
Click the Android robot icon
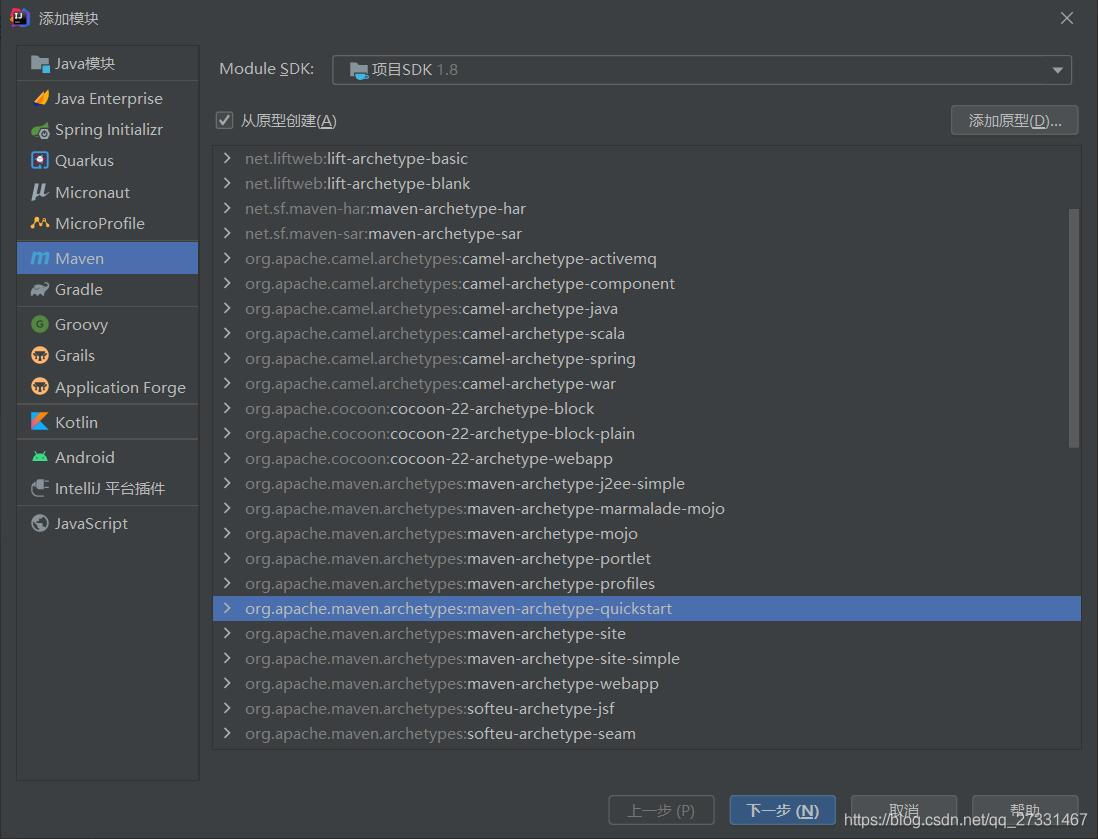coord(40,457)
